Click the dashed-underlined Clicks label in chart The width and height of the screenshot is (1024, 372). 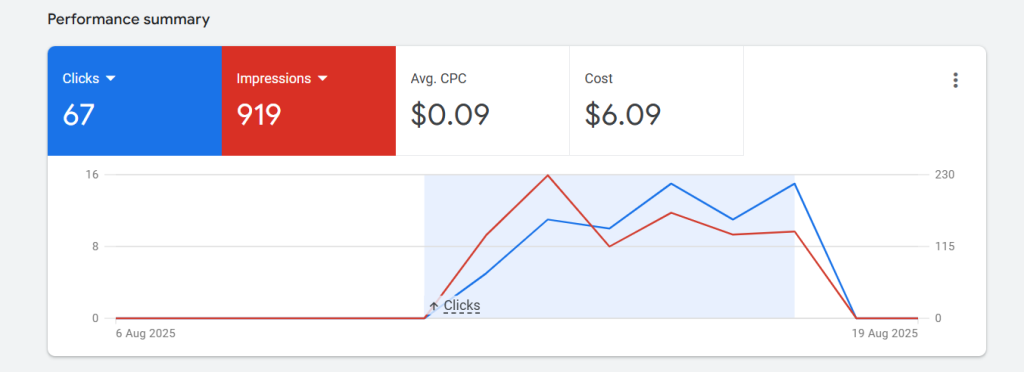(x=462, y=305)
